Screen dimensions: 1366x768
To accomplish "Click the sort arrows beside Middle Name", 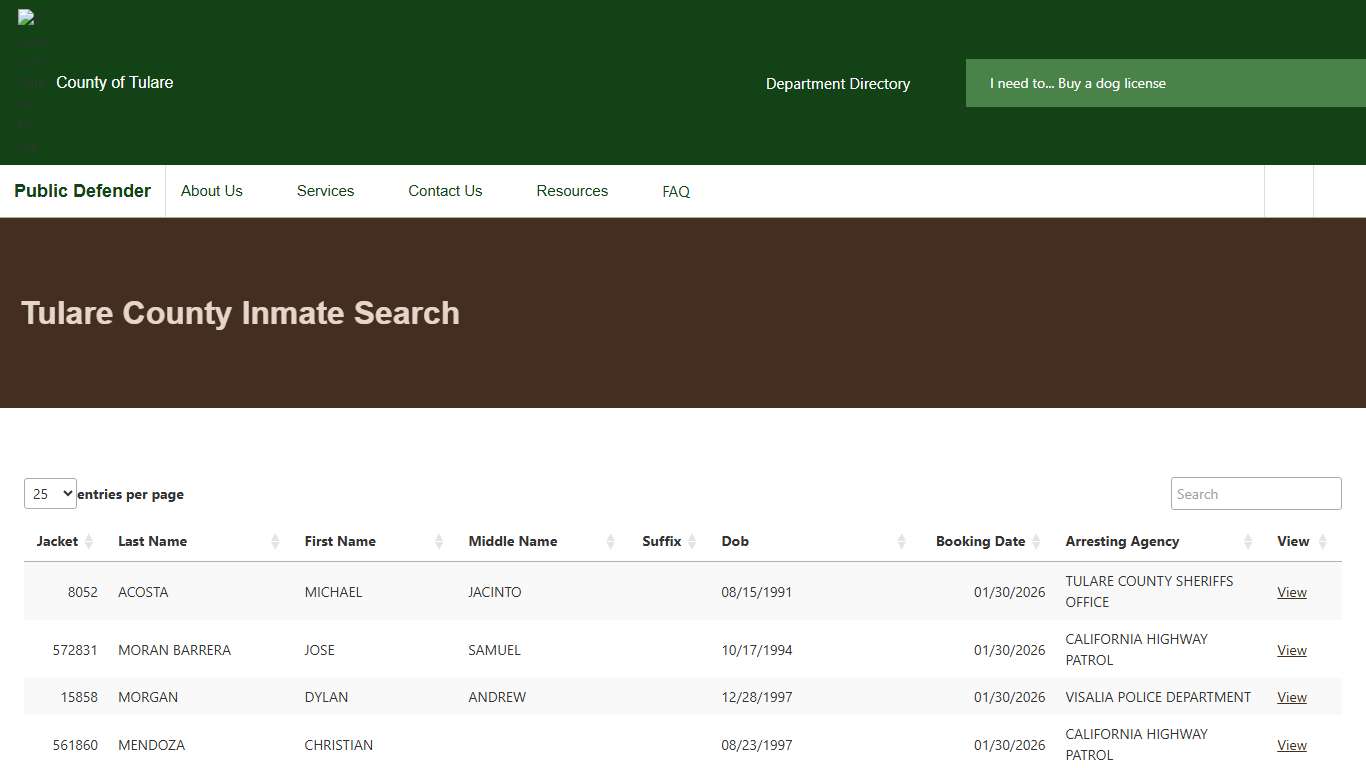I will click(x=610, y=541).
